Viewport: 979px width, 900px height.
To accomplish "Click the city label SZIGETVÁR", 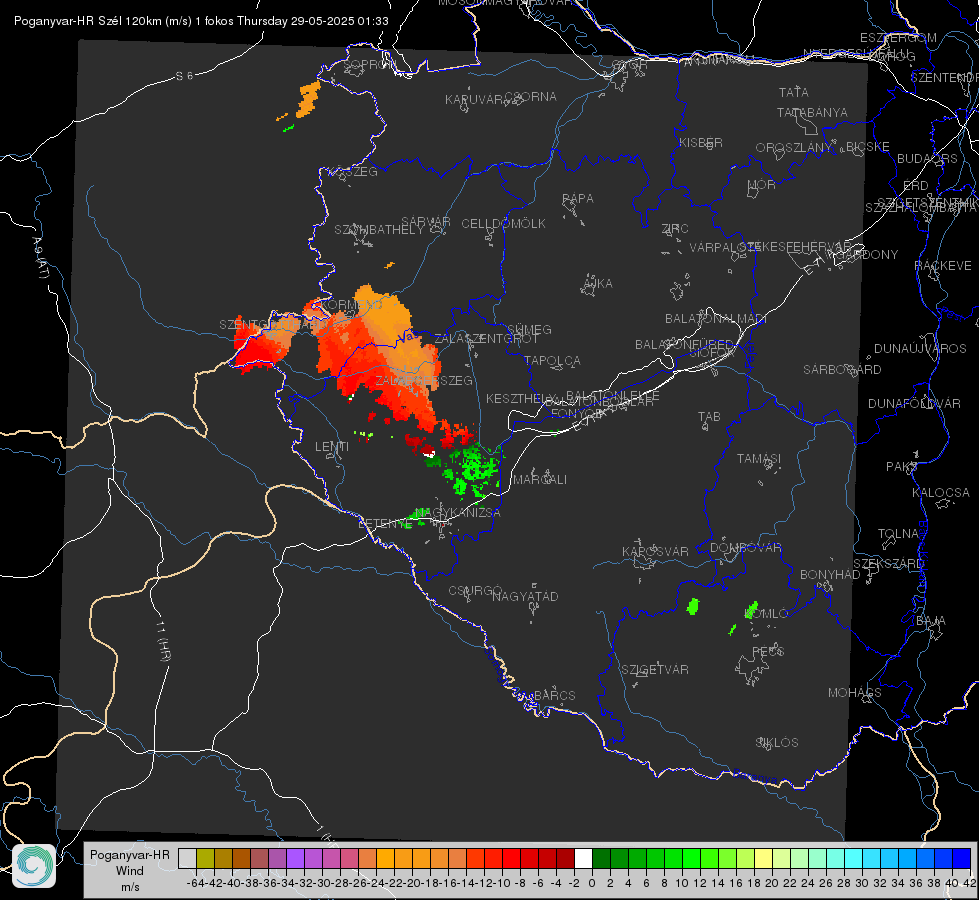I will pos(654,670).
